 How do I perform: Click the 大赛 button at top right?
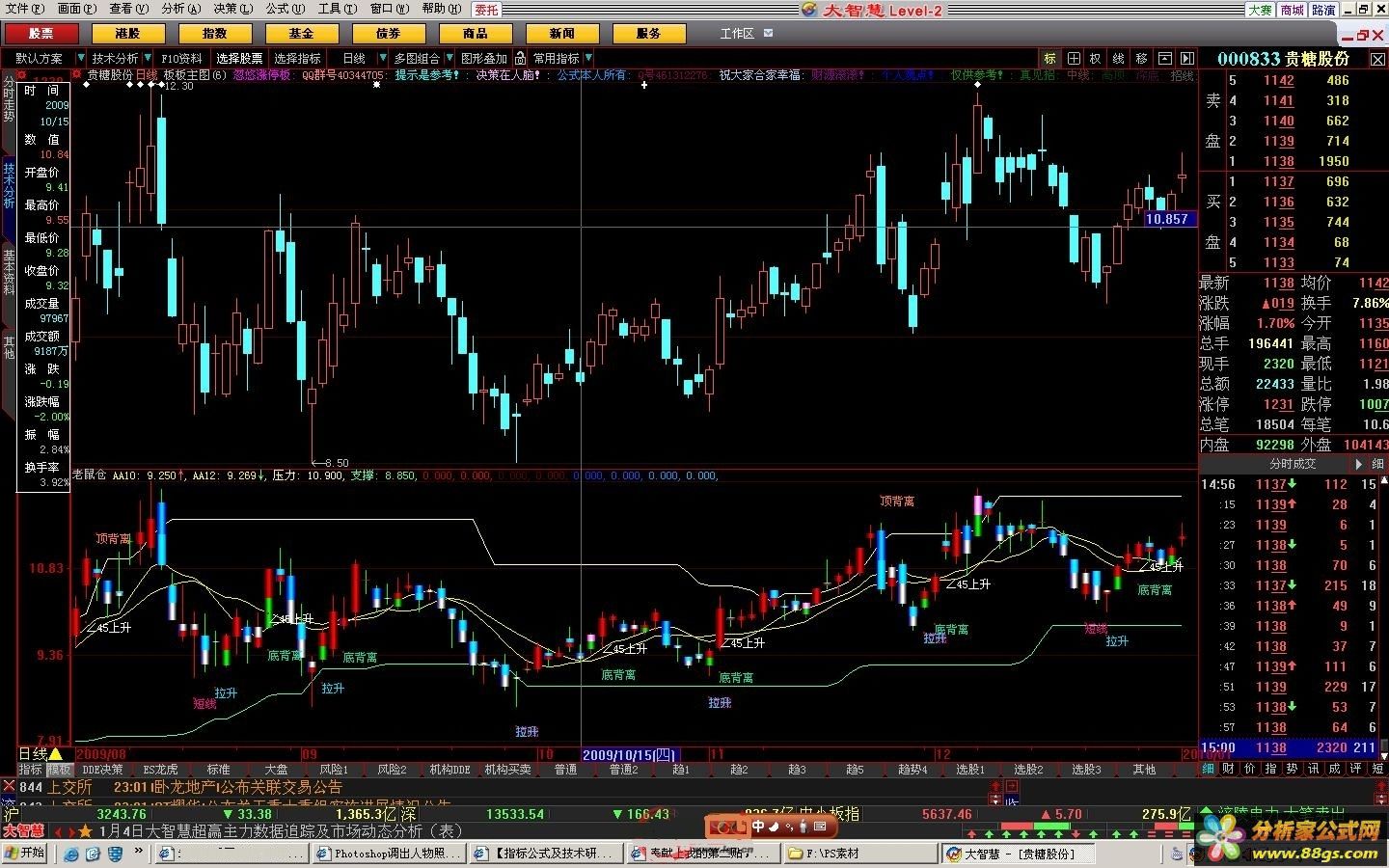click(x=1260, y=10)
